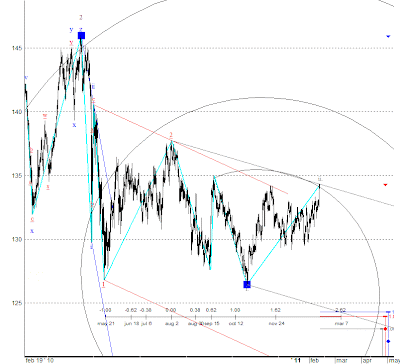This screenshot has height=364, width=400.
Task: Click the "jun 18" date under the time scale
Action: [131, 323]
